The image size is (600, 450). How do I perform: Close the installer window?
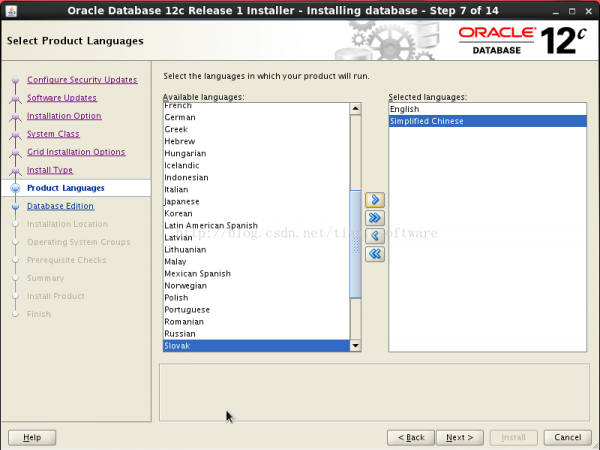click(589, 11)
